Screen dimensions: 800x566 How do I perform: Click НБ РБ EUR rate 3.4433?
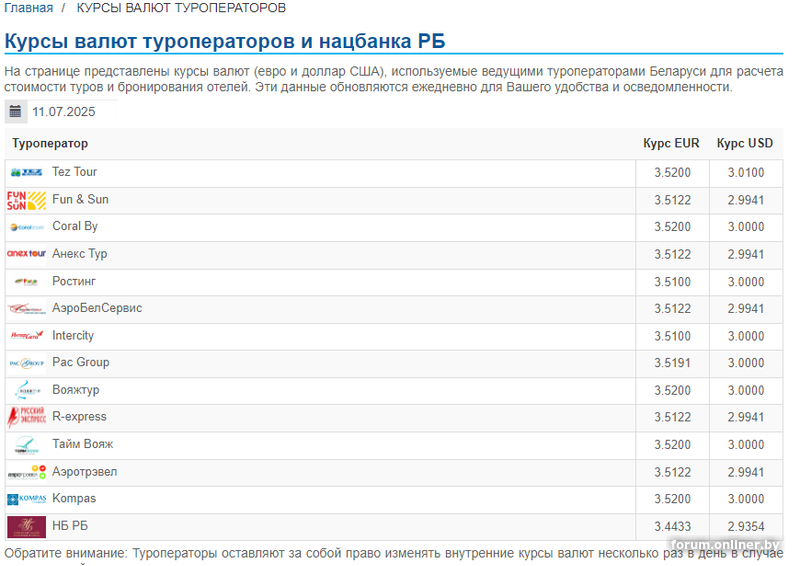(672, 527)
